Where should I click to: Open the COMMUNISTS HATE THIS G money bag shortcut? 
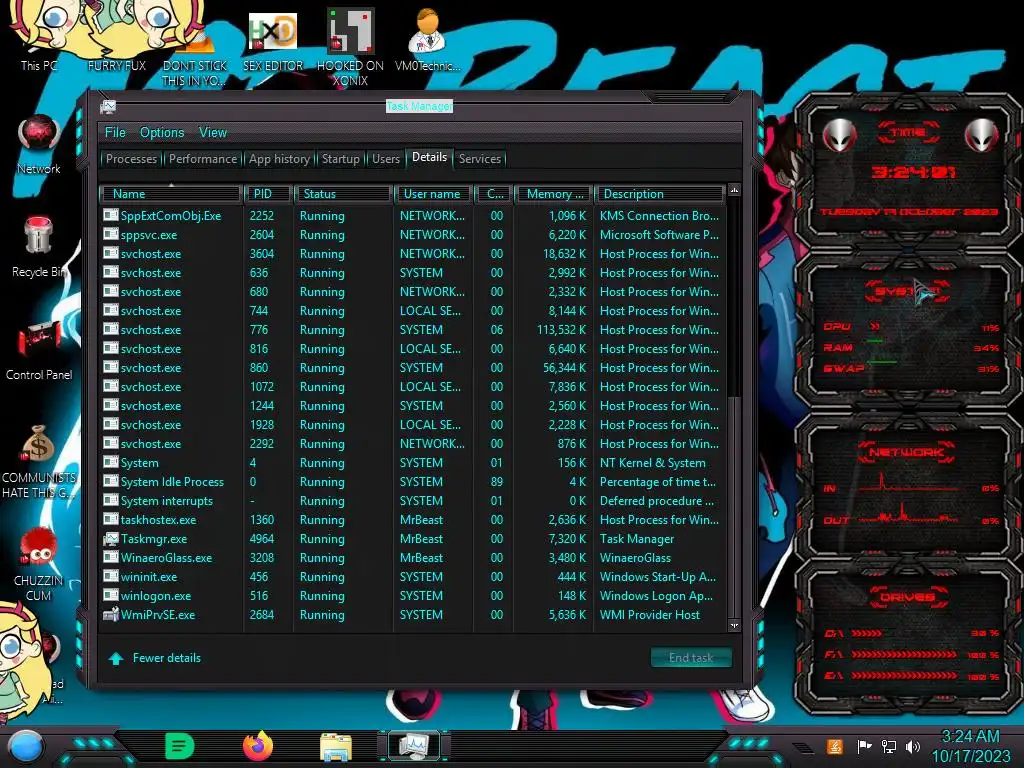click(39, 460)
